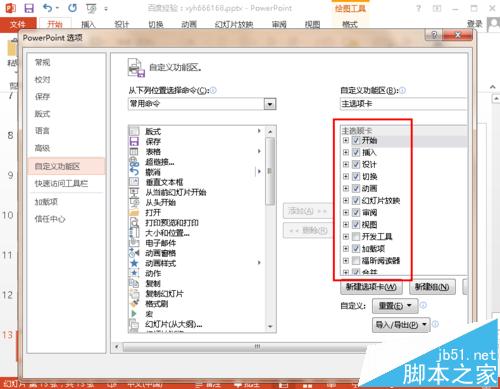
Task: Uncheck the 切换 tab checkbox
Action: [356, 176]
